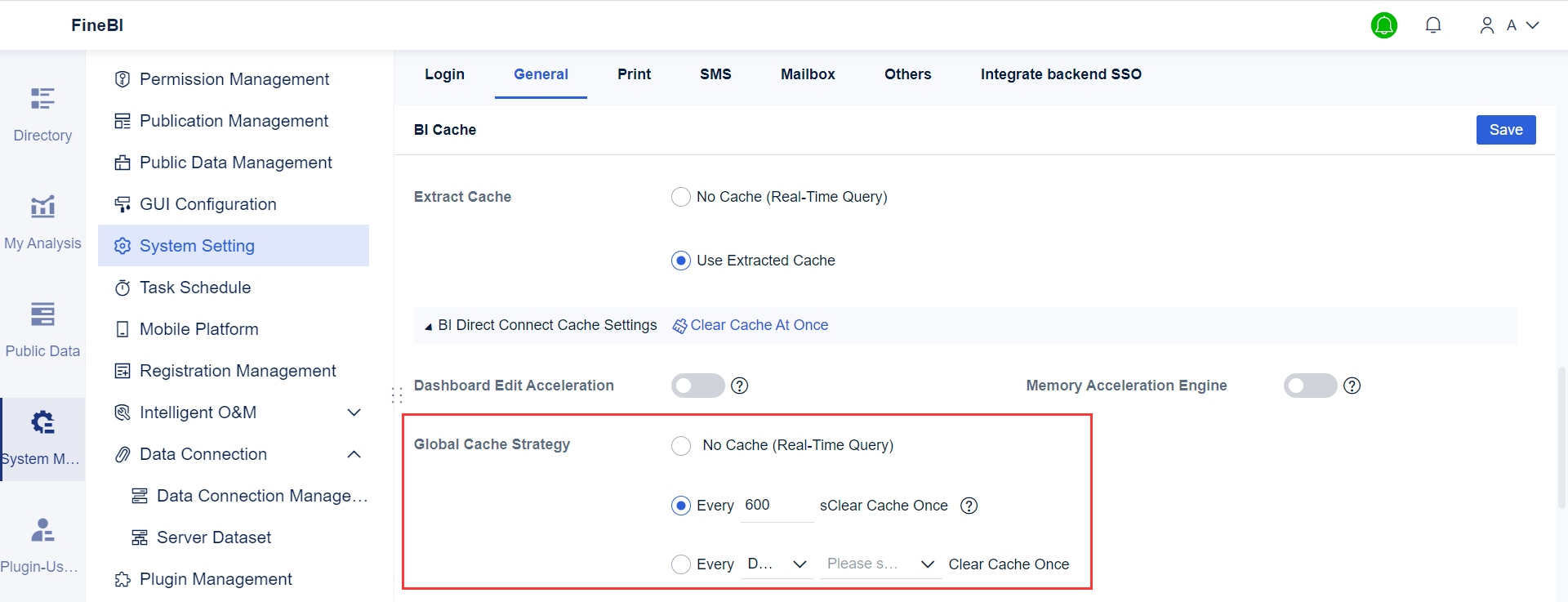Screen dimensions: 1568x602
Task: Collapse the Data Connection menu
Action: (x=354, y=454)
